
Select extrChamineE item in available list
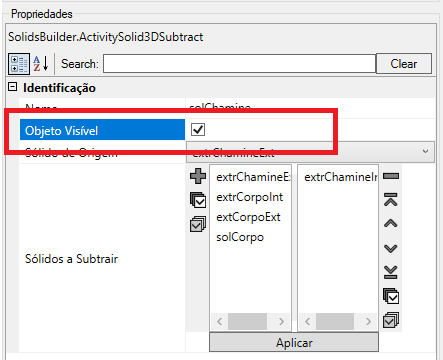(x=253, y=177)
